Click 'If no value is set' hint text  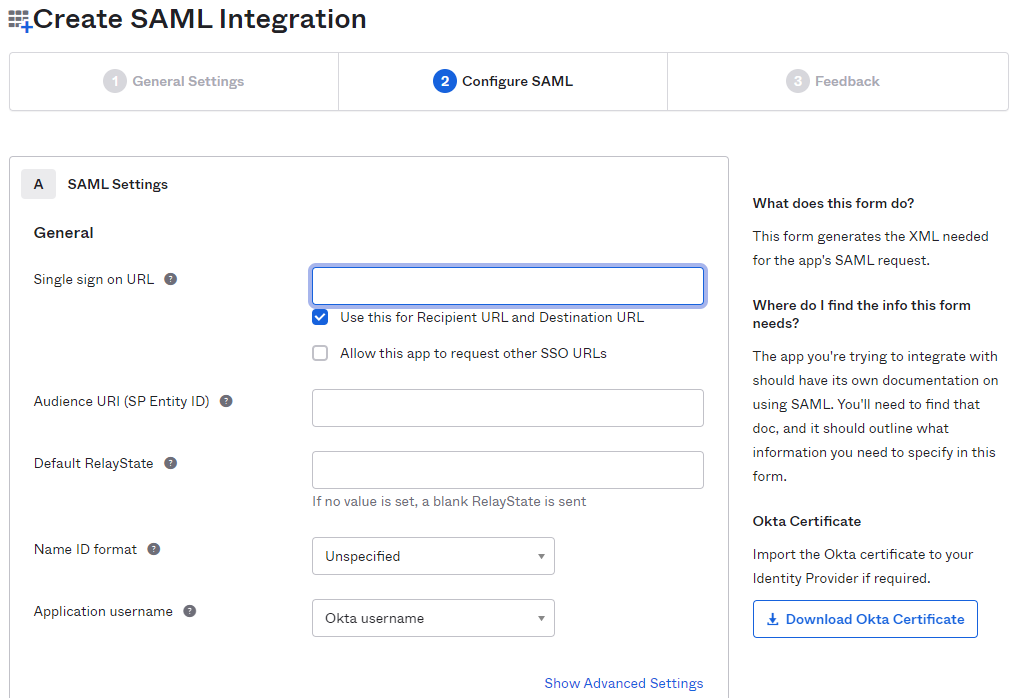coord(449,501)
